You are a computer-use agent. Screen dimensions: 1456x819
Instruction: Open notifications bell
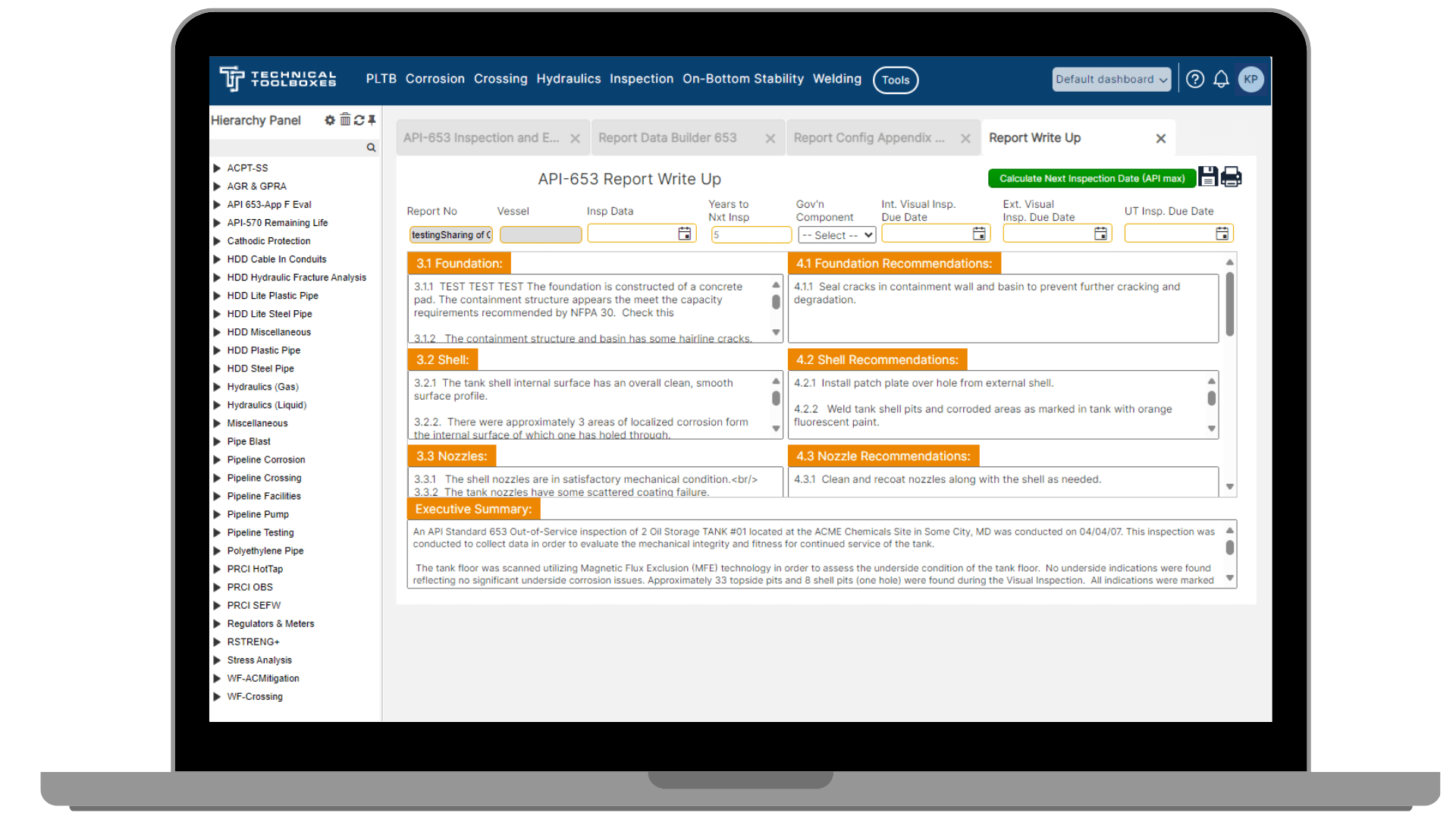tap(1221, 79)
